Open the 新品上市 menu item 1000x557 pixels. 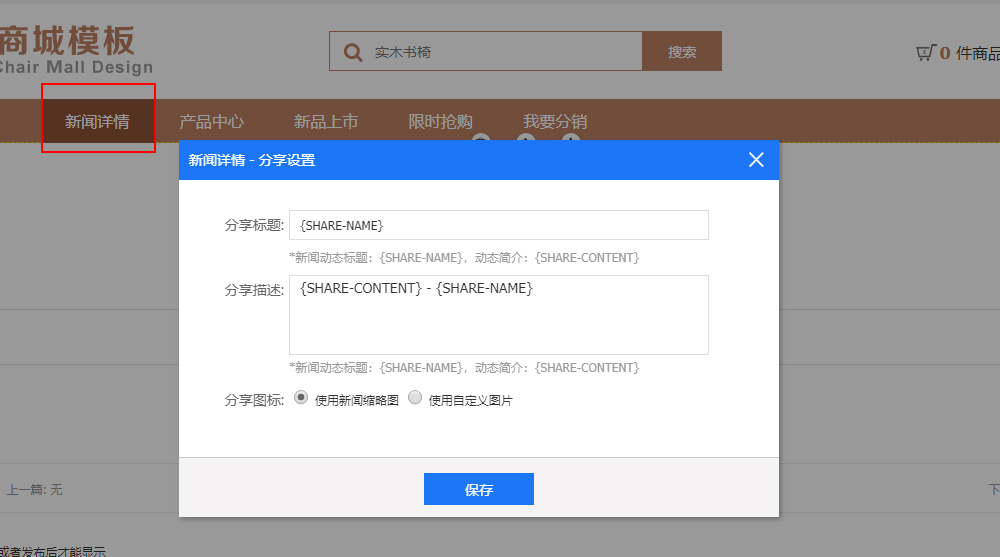pyautogui.click(x=325, y=122)
